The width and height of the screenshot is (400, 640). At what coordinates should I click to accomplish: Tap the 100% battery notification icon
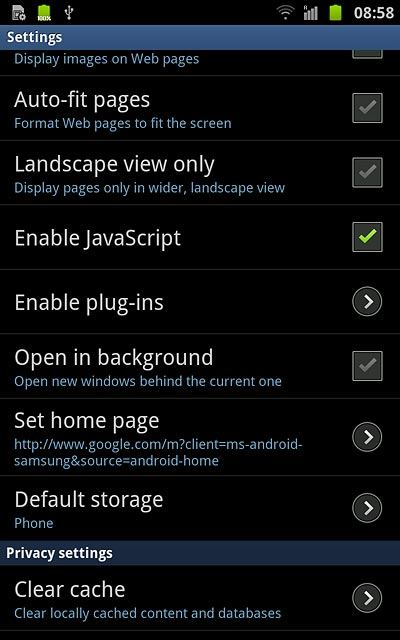[44, 13]
